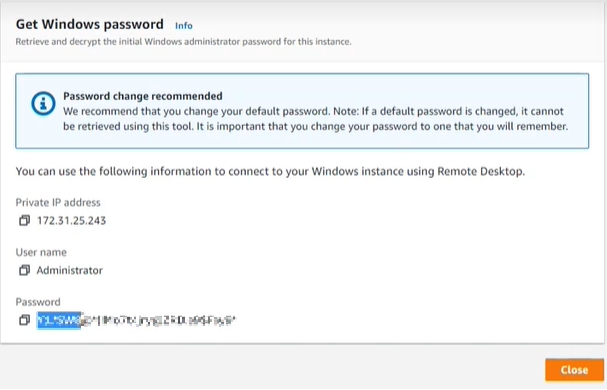Image resolution: width=607 pixels, height=390 pixels.
Task: Copy the password using its copy icon
Action: click(24, 320)
